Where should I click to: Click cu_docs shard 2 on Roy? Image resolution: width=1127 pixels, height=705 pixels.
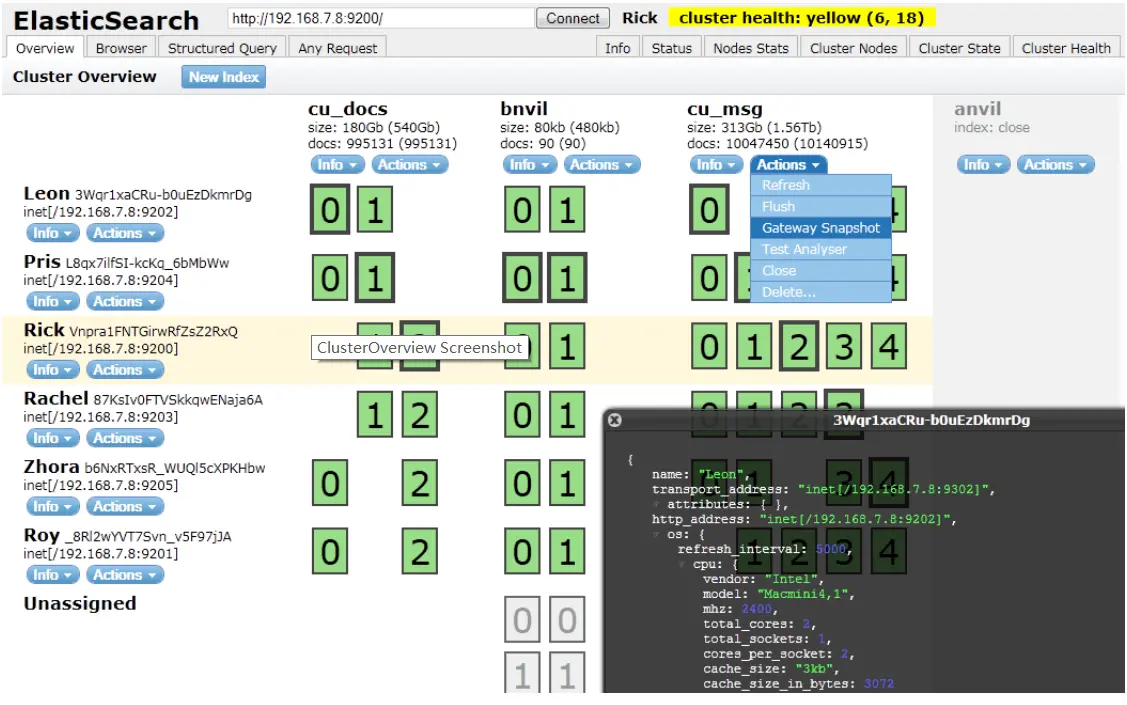click(x=420, y=551)
